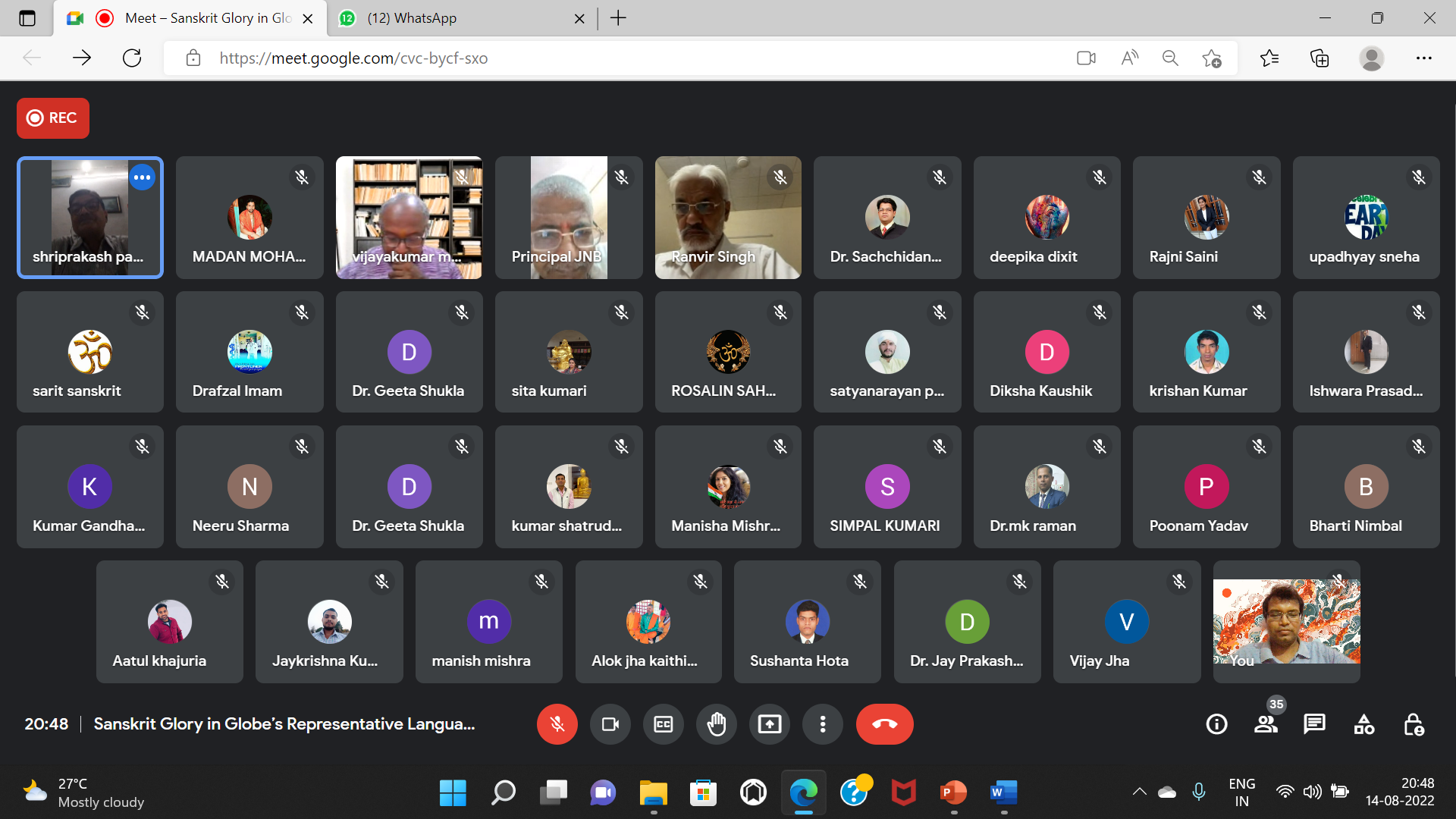Click the Ranvir Singh video tile
Image resolution: width=1456 pixels, height=819 pixels.
[x=727, y=218]
